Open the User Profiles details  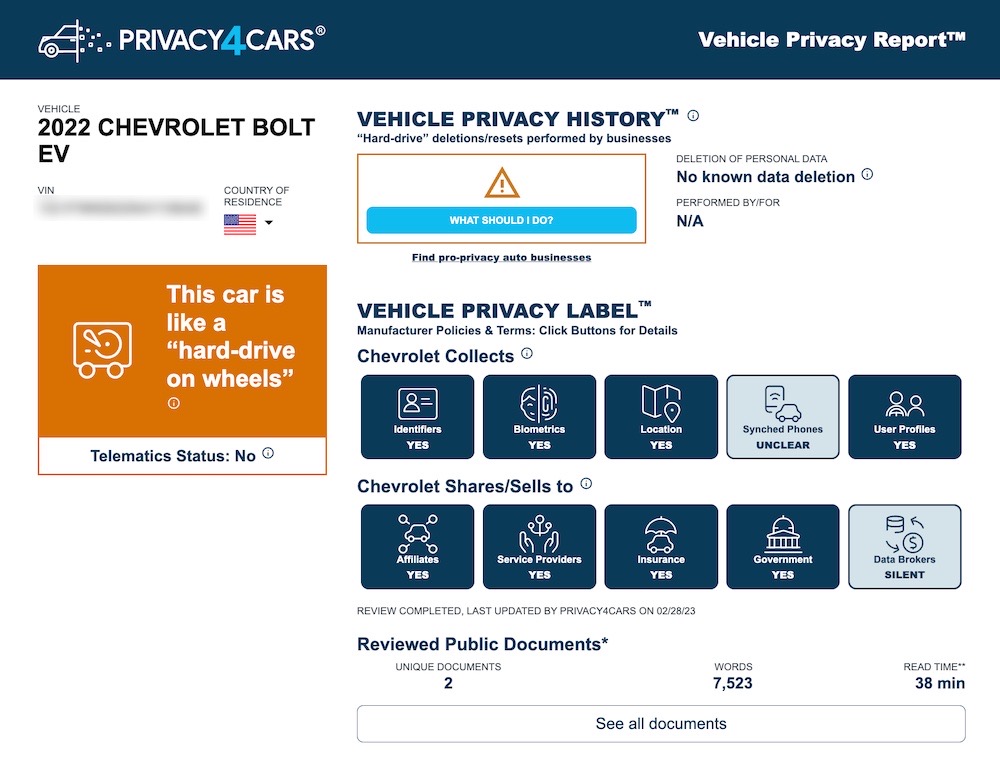pyautogui.click(x=905, y=417)
